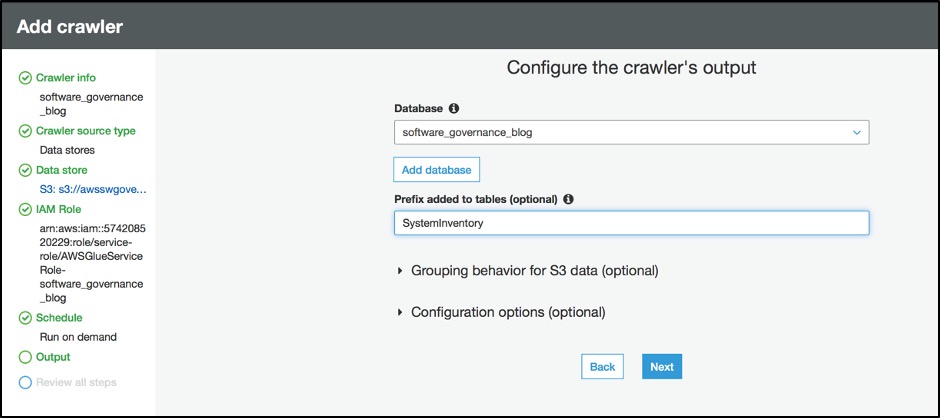
Task: Click the Add database button
Action: tap(436, 170)
